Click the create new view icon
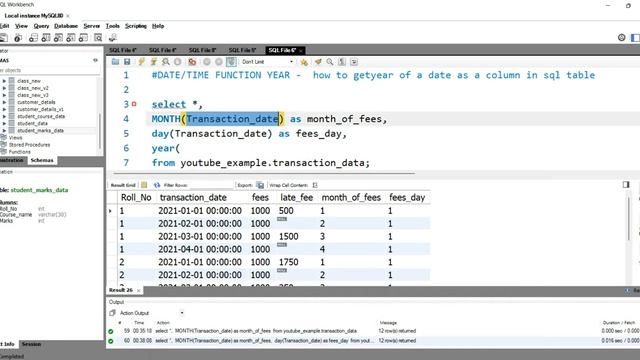The height and width of the screenshot is (360, 640). point(58,38)
